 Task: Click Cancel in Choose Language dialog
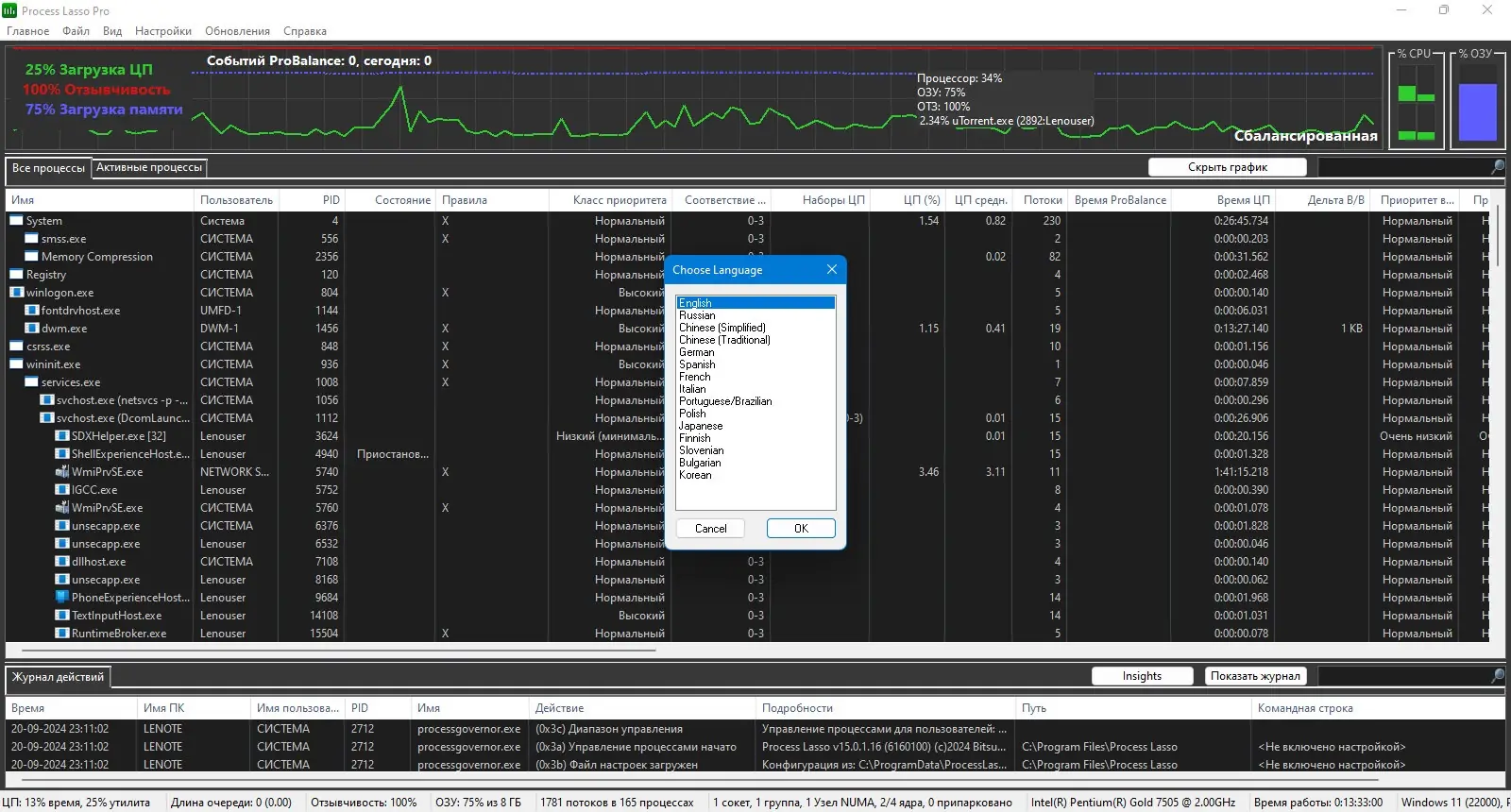coord(710,529)
